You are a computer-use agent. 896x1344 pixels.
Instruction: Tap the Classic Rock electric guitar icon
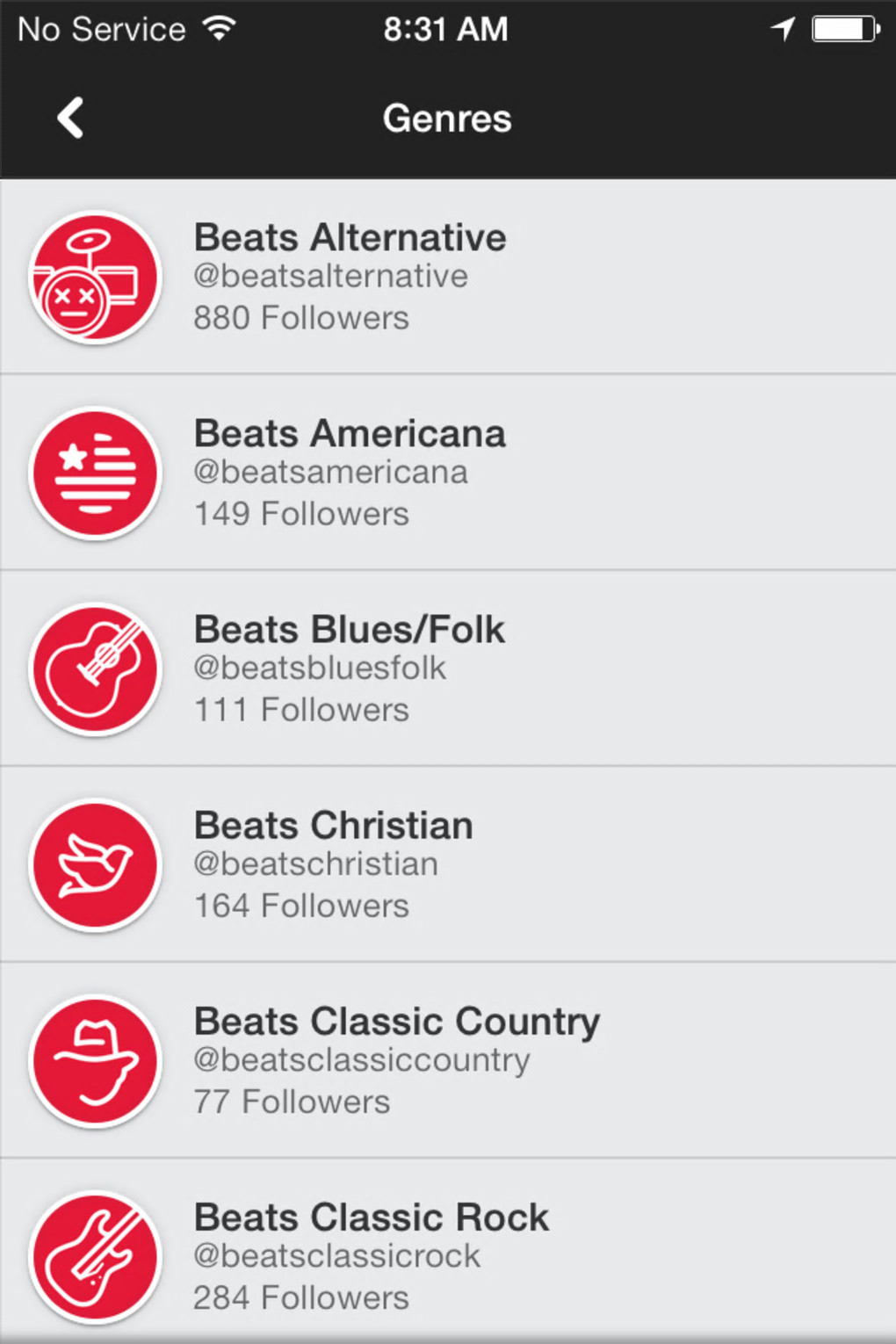click(95, 1257)
